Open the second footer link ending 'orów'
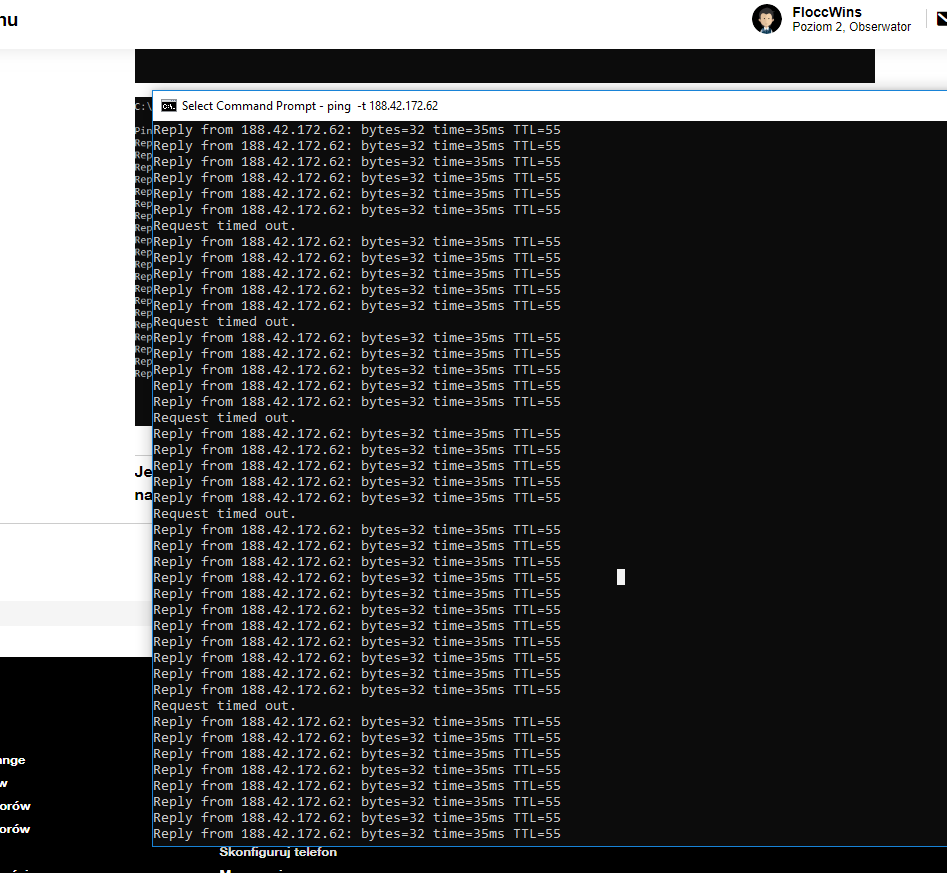Screen dimensions: 947x873 coord(15,829)
